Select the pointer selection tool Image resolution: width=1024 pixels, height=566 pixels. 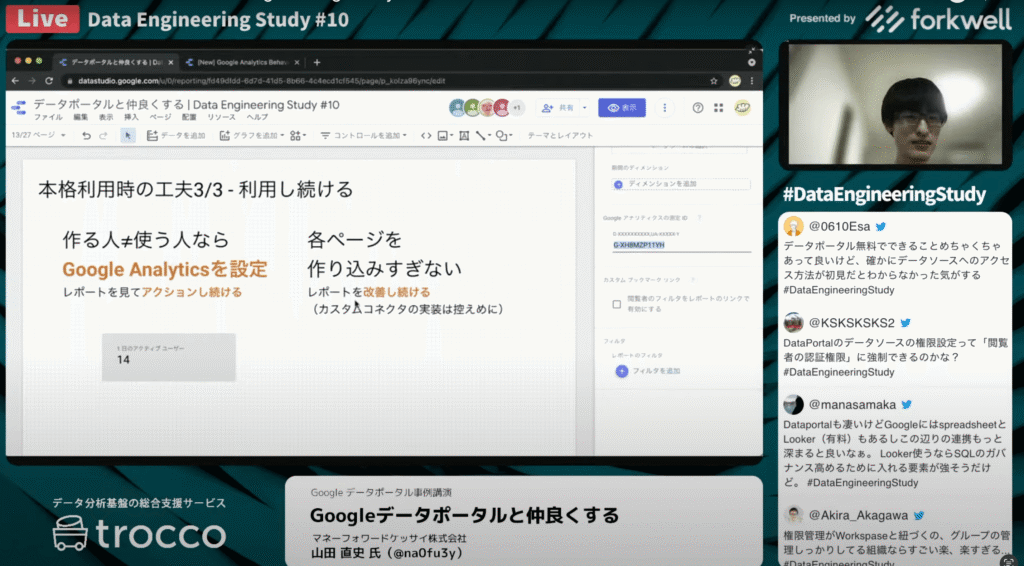[128, 136]
